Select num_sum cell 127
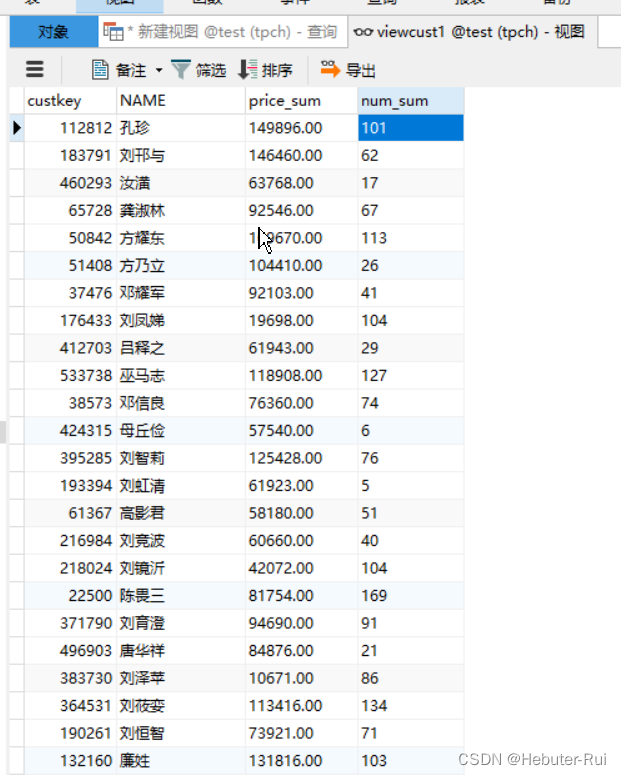This screenshot has width=621, height=775. click(x=411, y=376)
